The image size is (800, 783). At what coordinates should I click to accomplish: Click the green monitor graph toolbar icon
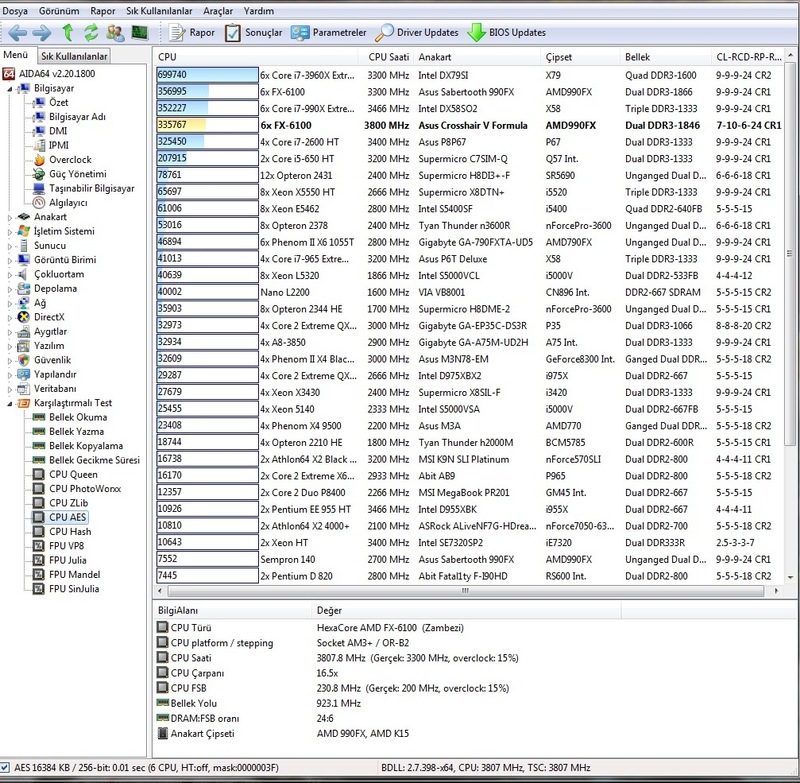click(x=139, y=33)
